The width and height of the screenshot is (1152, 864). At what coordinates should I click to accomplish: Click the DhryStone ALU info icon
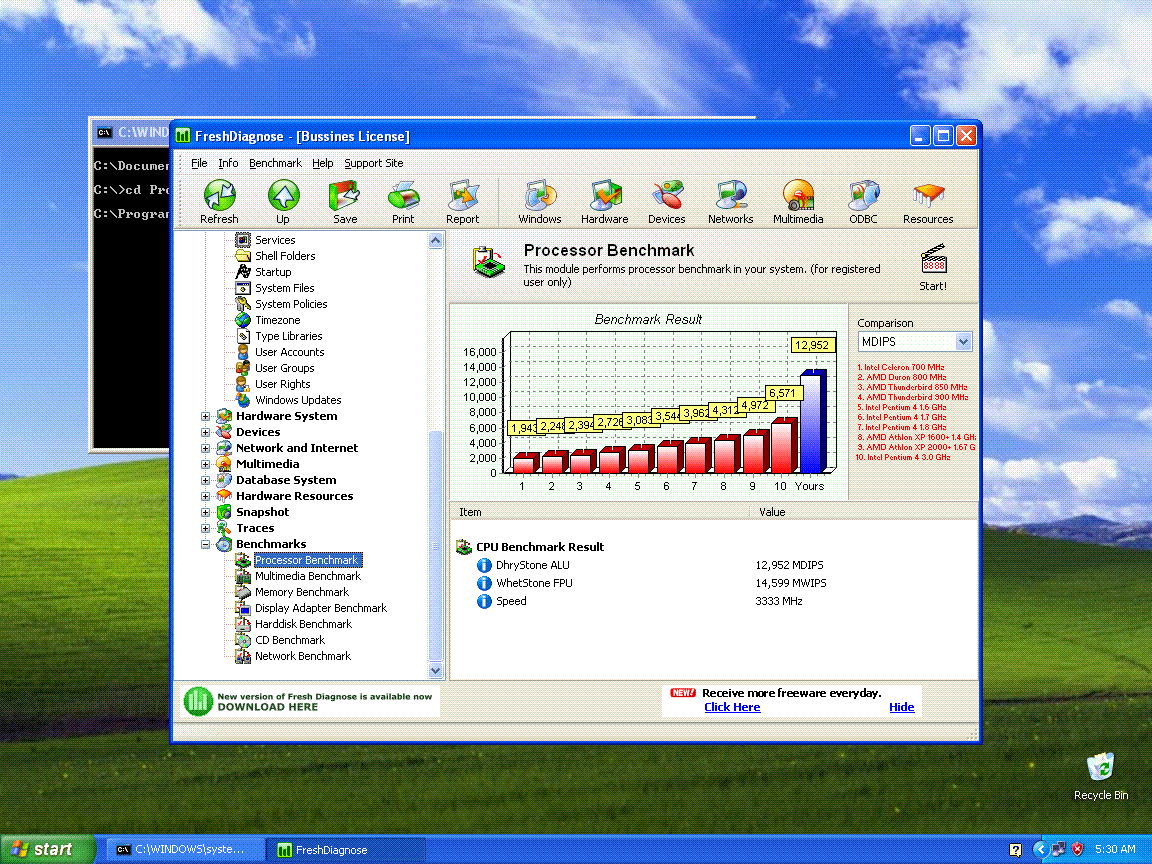pyautogui.click(x=484, y=565)
